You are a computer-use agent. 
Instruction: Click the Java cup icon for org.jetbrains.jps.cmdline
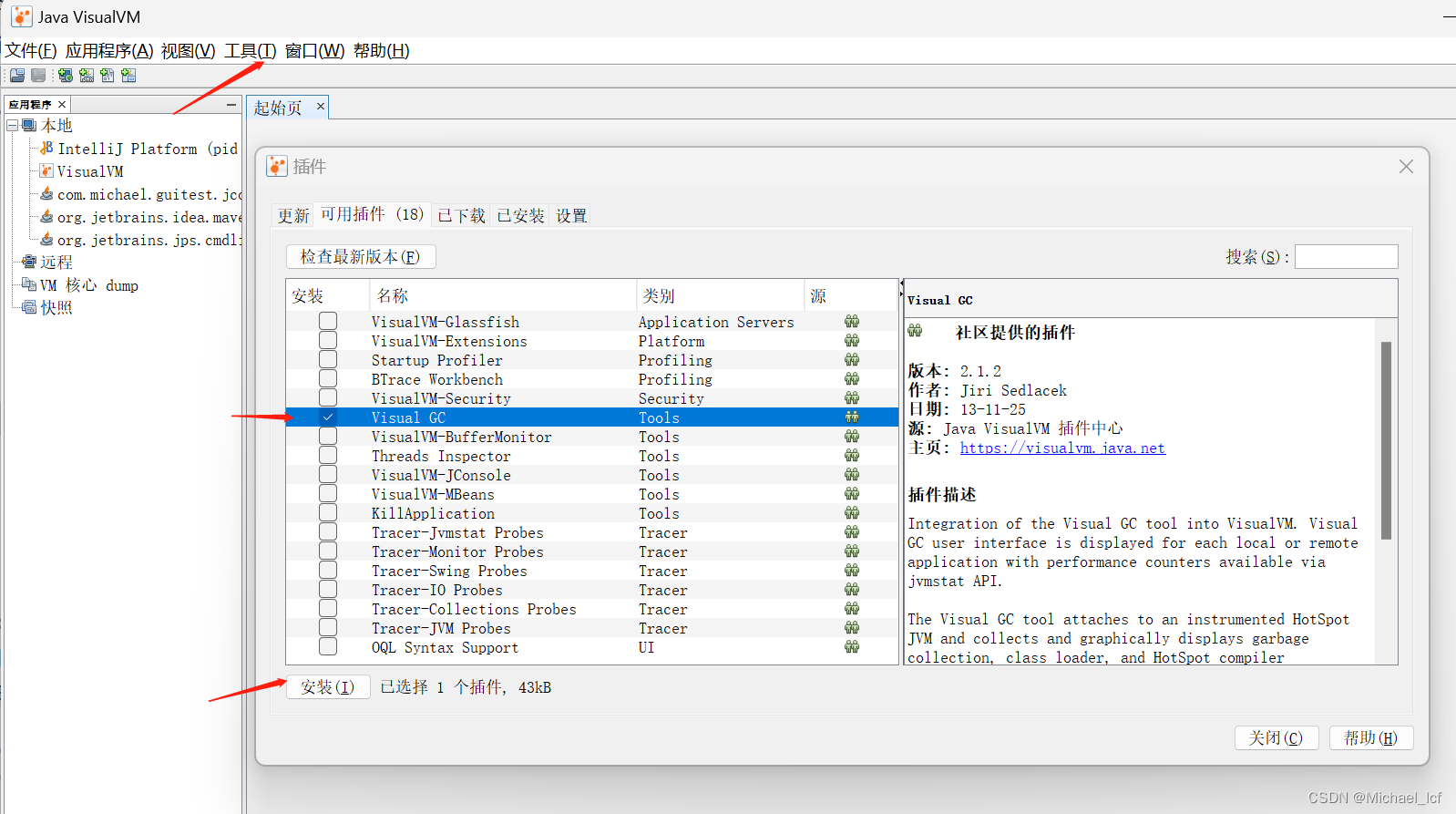[x=47, y=239]
